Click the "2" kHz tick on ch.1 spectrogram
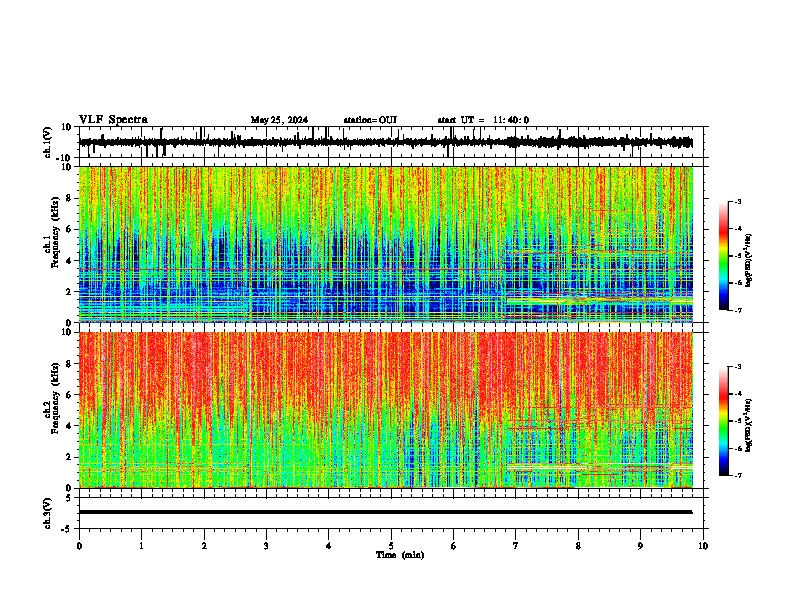The height and width of the screenshot is (612, 792). coord(70,292)
